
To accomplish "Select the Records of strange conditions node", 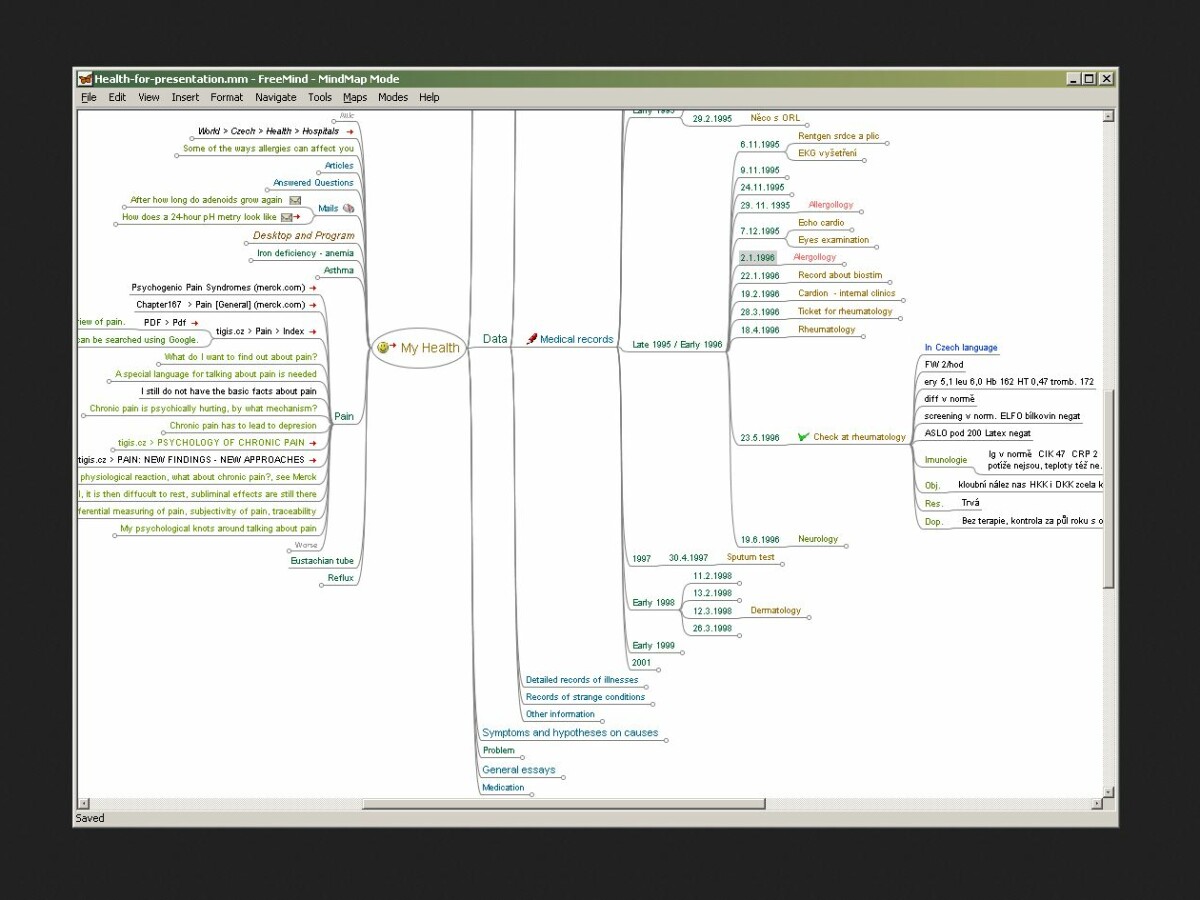I will (585, 697).
